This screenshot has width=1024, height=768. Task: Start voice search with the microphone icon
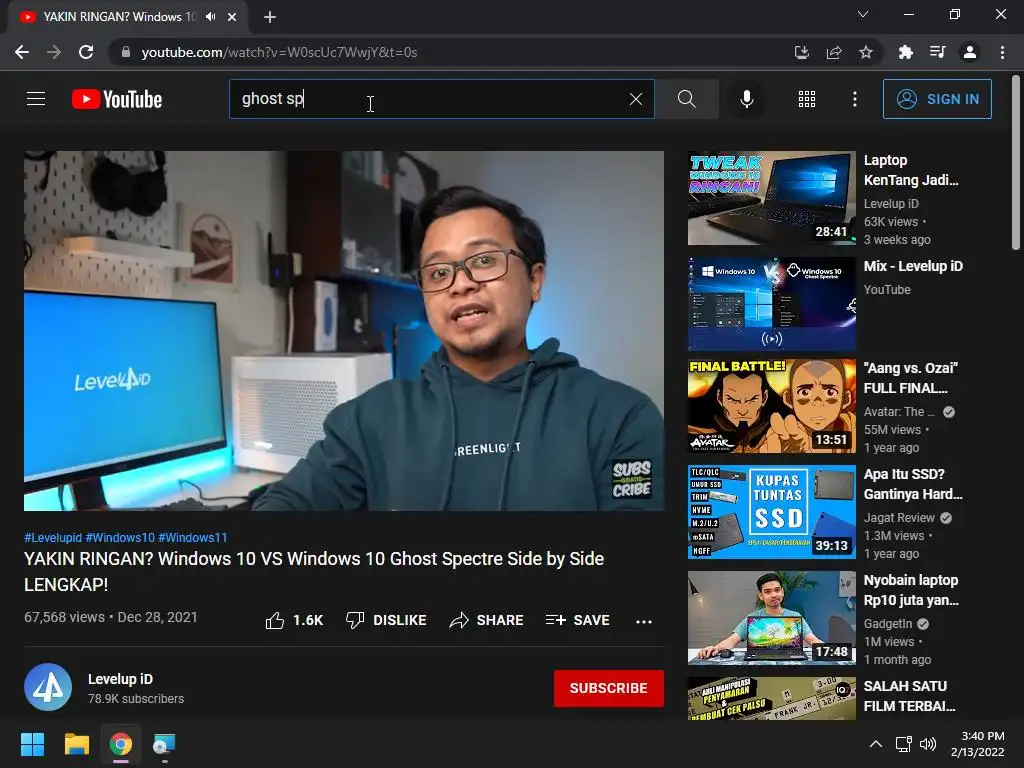click(x=746, y=99)
